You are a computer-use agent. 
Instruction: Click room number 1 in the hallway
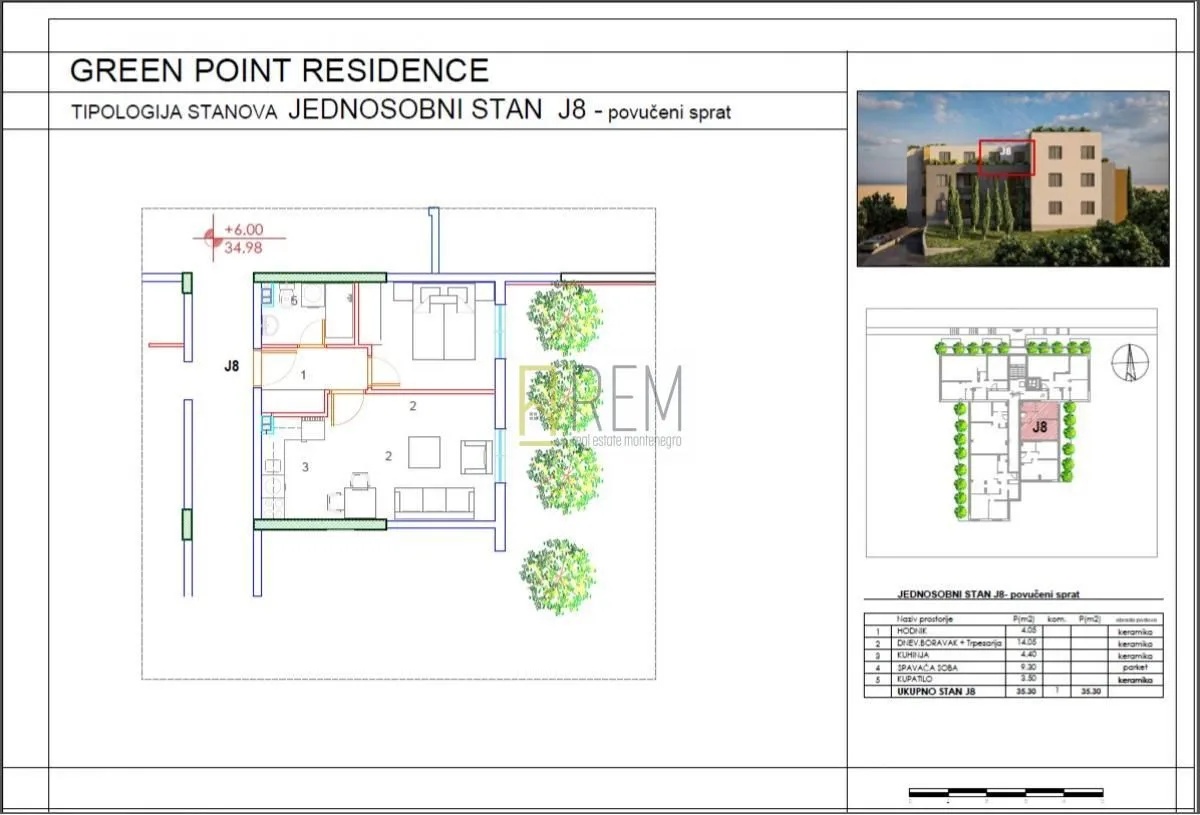click(x=303, y=375)
